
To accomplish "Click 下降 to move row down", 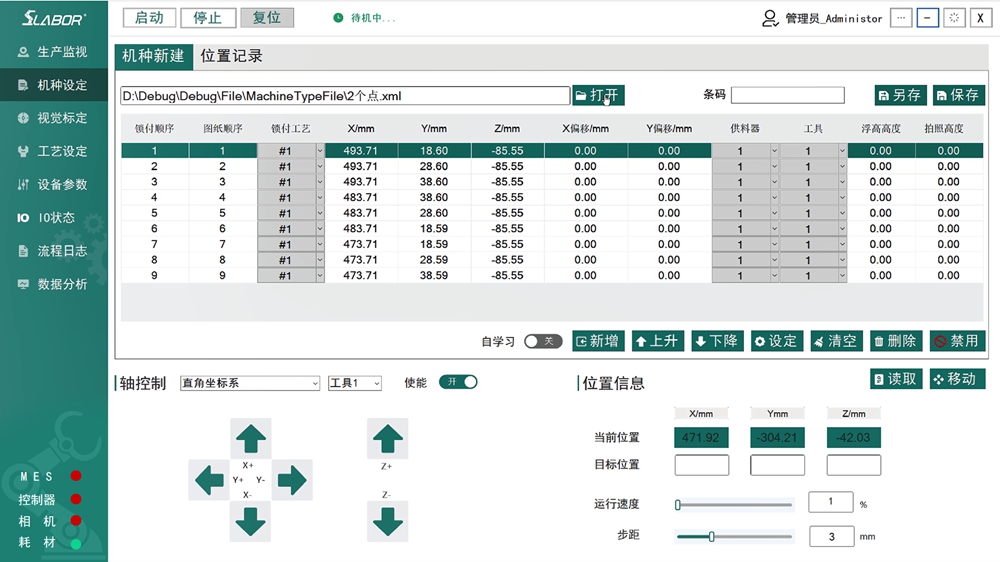I will point(717,341).
